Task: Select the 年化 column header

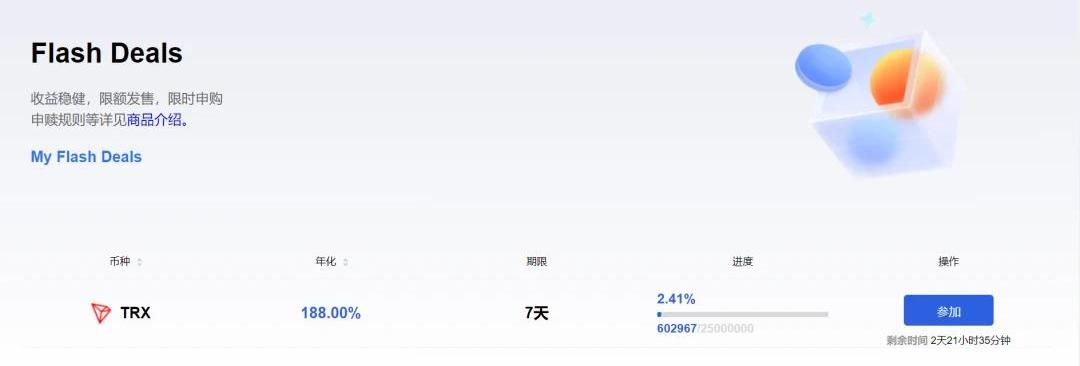Action: pos(326,262)
